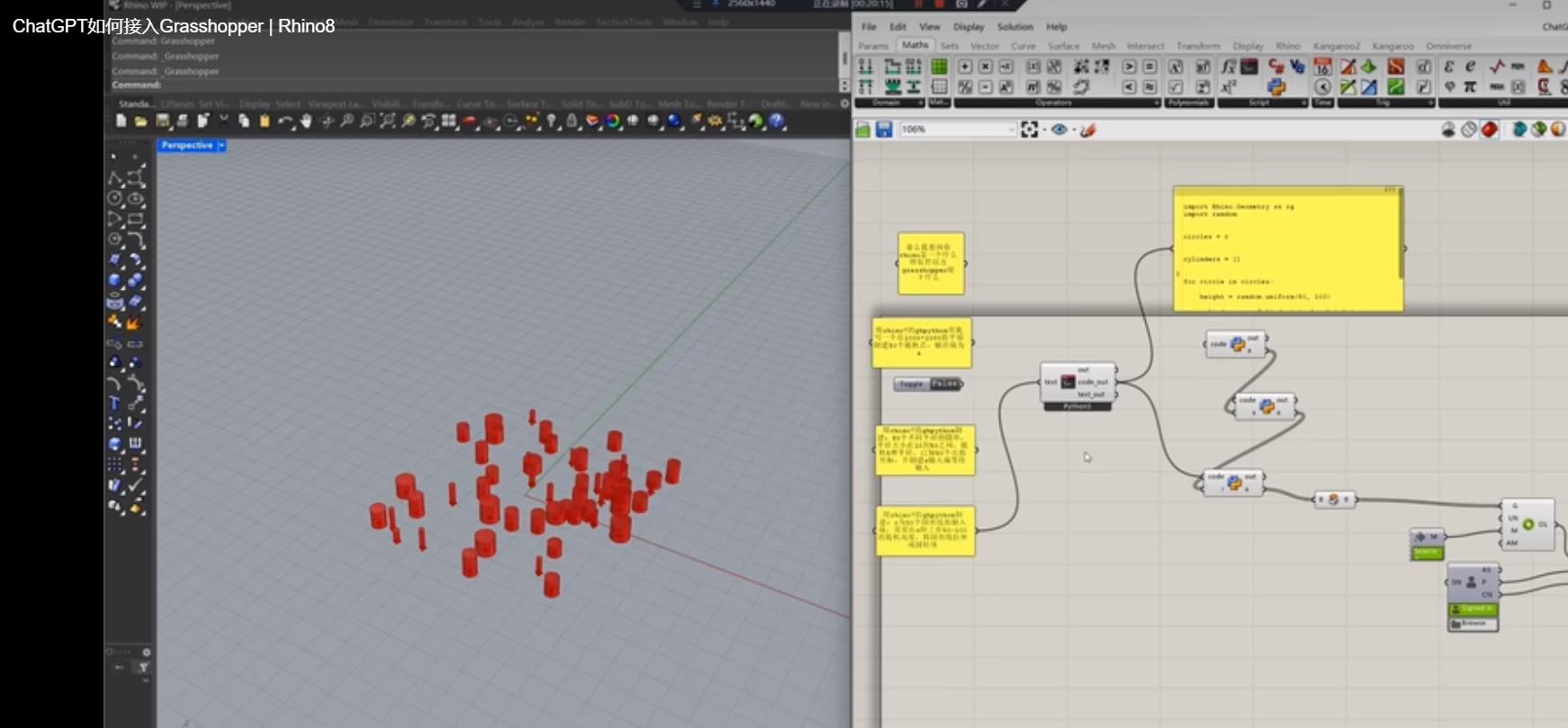Select the Epsilon constant icon

click(1449, 67)
